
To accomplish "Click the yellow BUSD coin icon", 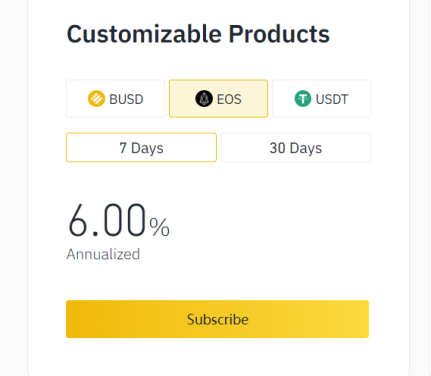I will (x=96, y=99).
